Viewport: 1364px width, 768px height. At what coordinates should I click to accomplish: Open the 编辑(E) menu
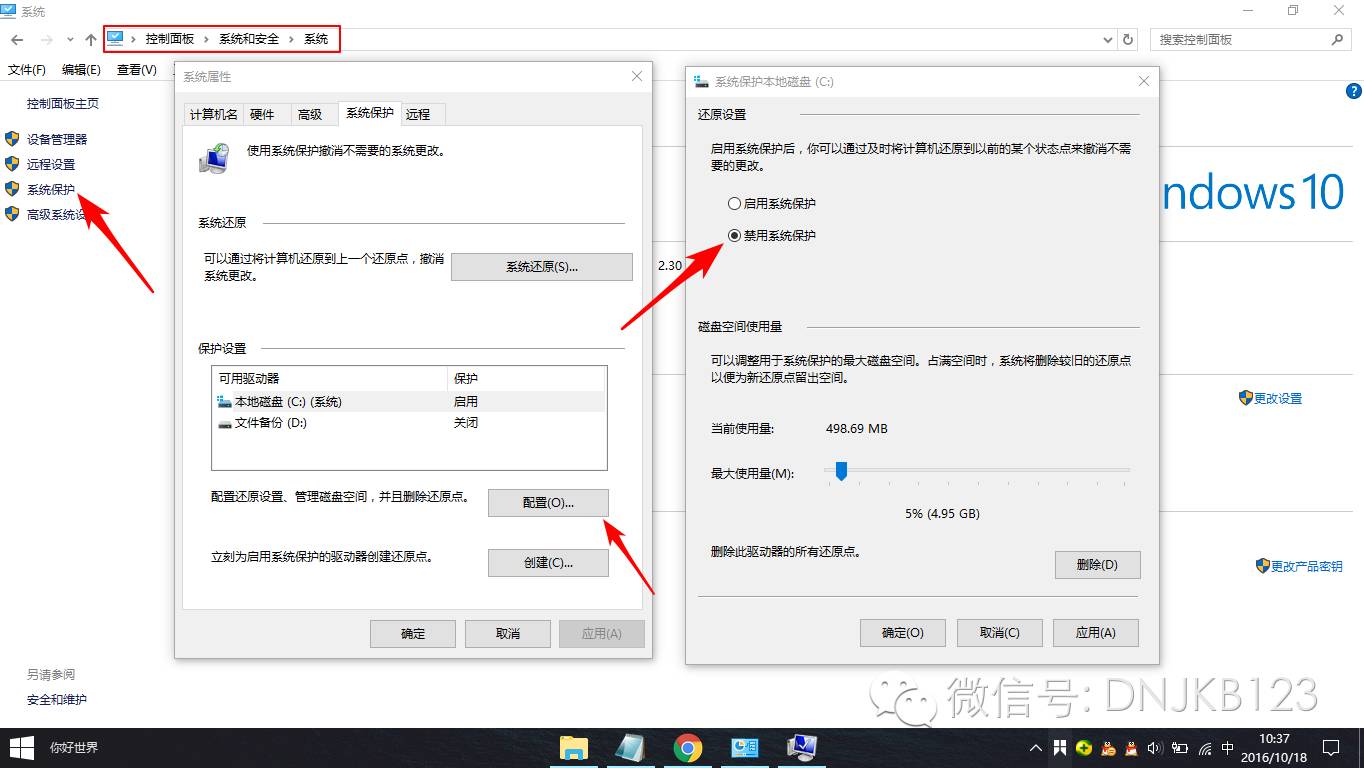tap(81, 70)
